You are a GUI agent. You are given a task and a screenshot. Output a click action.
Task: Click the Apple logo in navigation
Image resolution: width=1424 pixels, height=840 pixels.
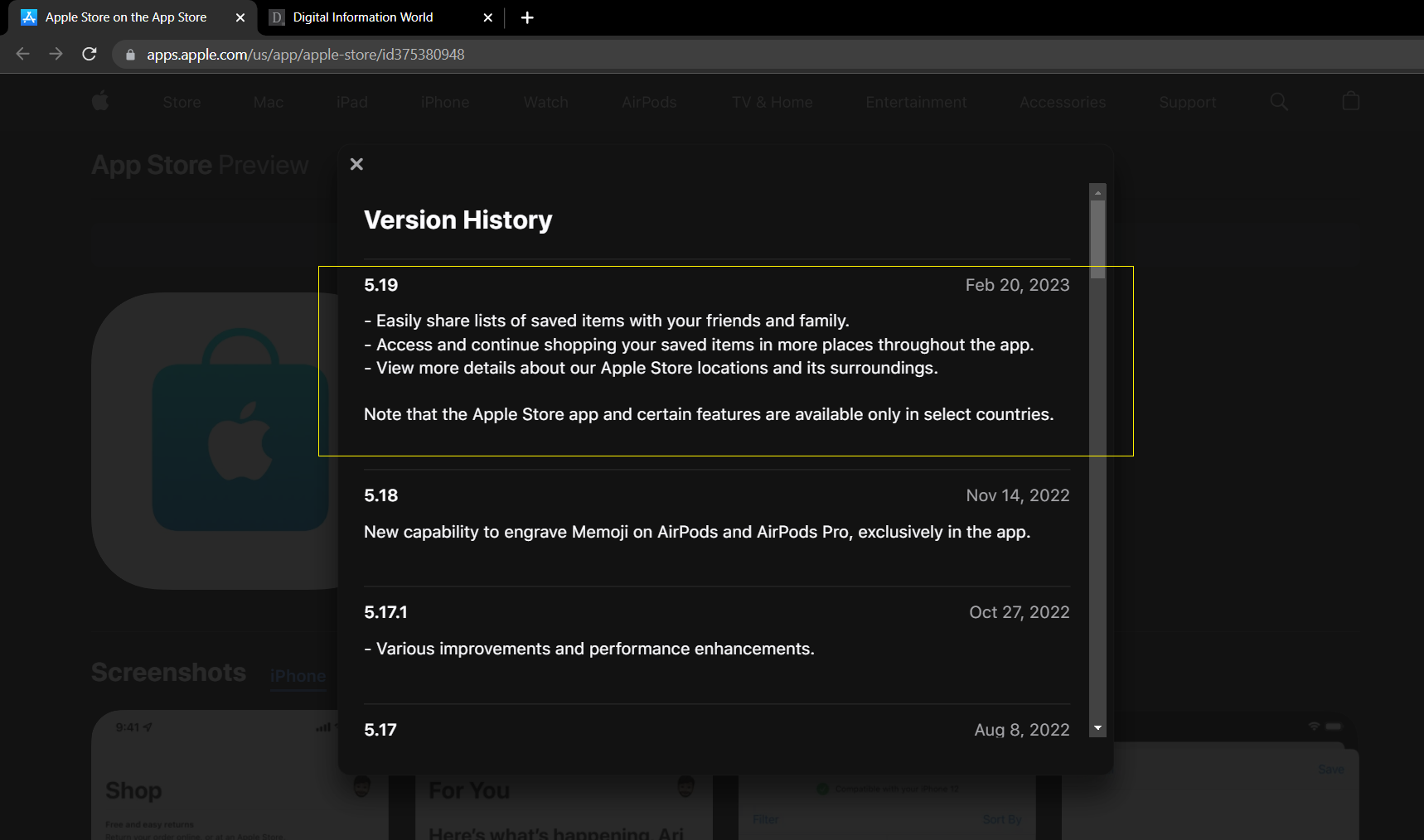coord(100,102)
